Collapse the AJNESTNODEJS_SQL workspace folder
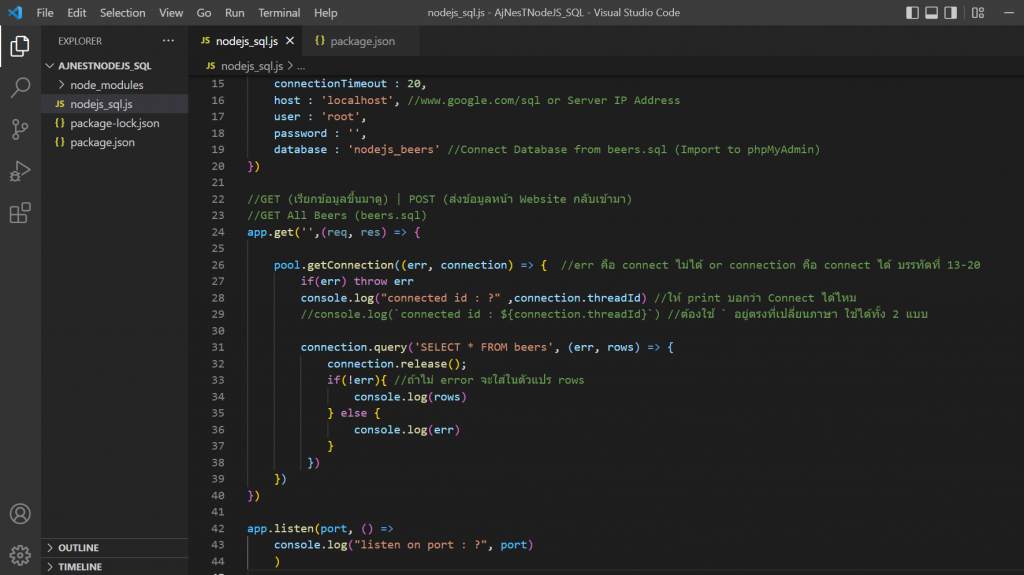 point(105,66)
